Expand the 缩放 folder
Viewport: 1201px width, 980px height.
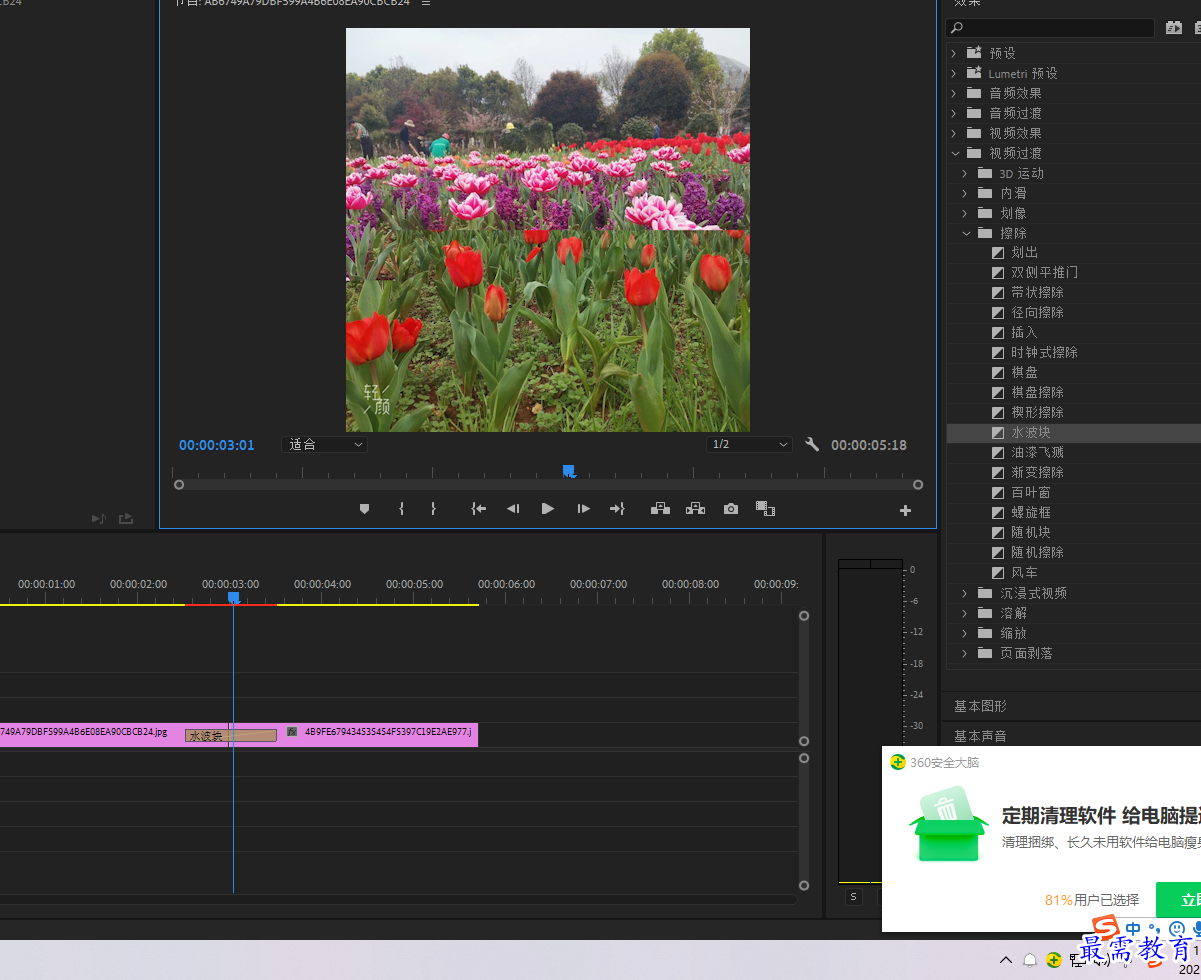(965, 633)
